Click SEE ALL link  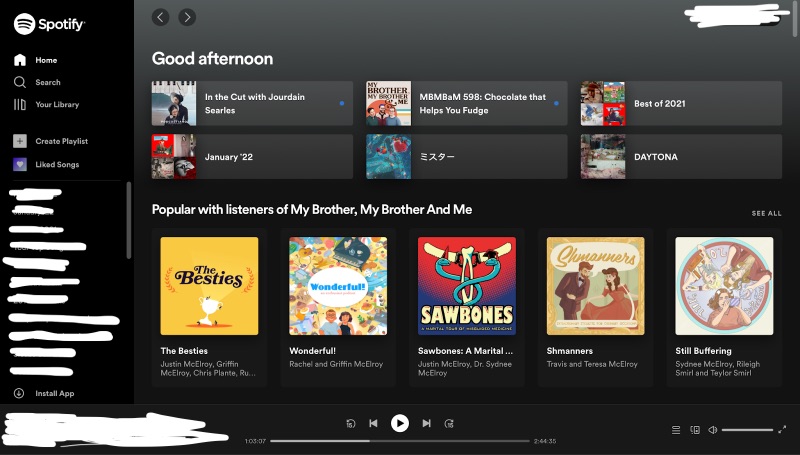pyautogui.click(x=766, y=213)
